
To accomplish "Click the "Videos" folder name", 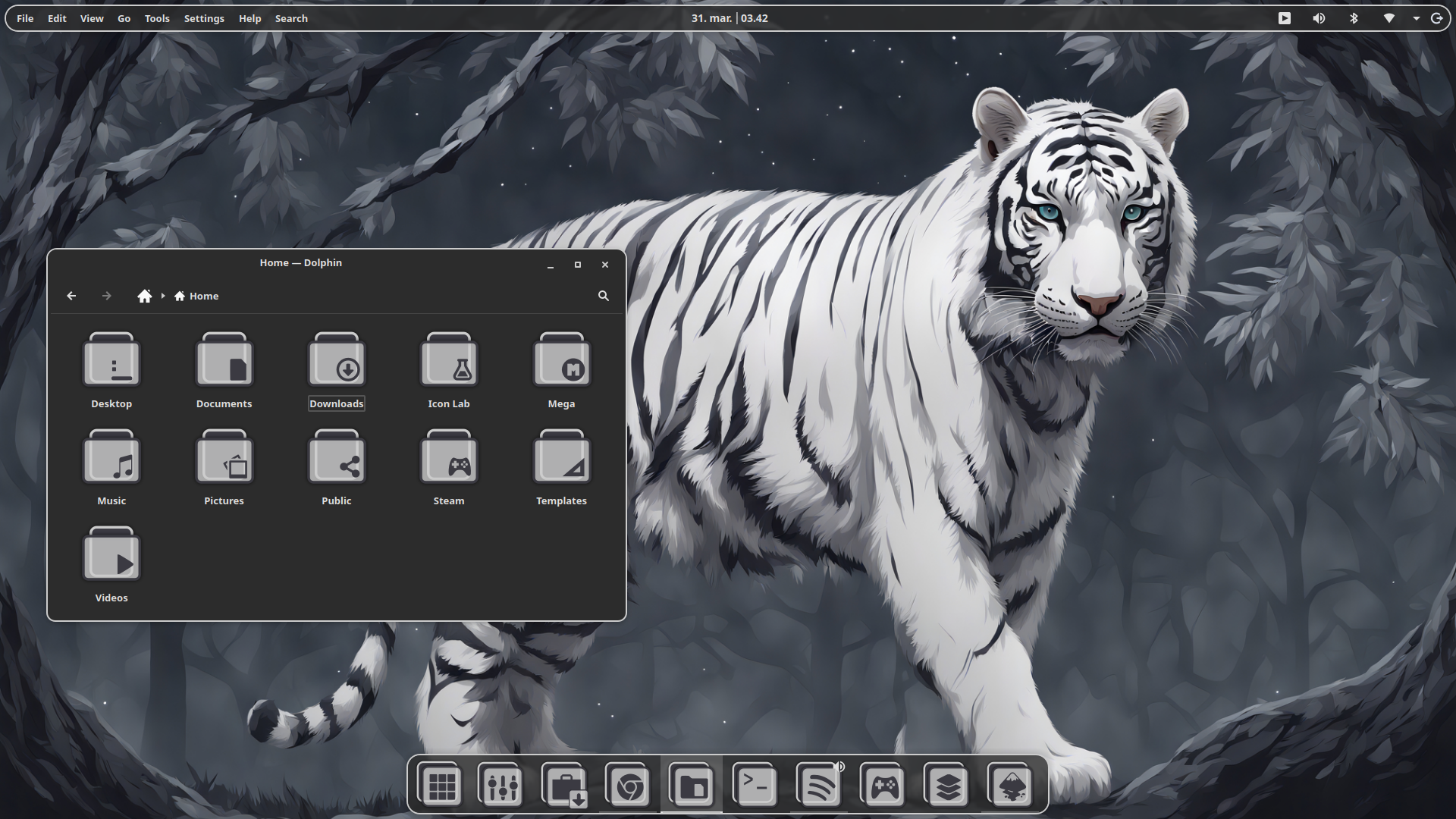I will (x=111, y=598).
